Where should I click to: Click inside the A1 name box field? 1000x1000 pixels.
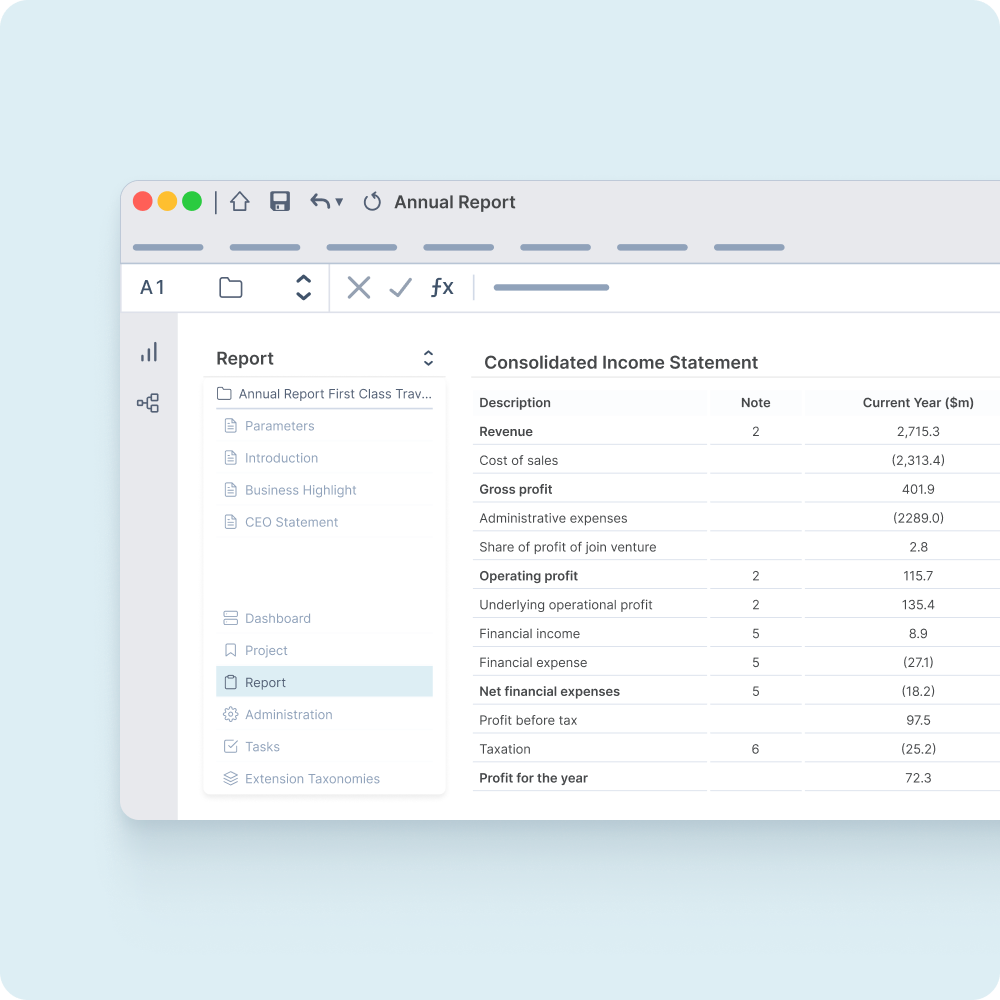pos(152,287)
